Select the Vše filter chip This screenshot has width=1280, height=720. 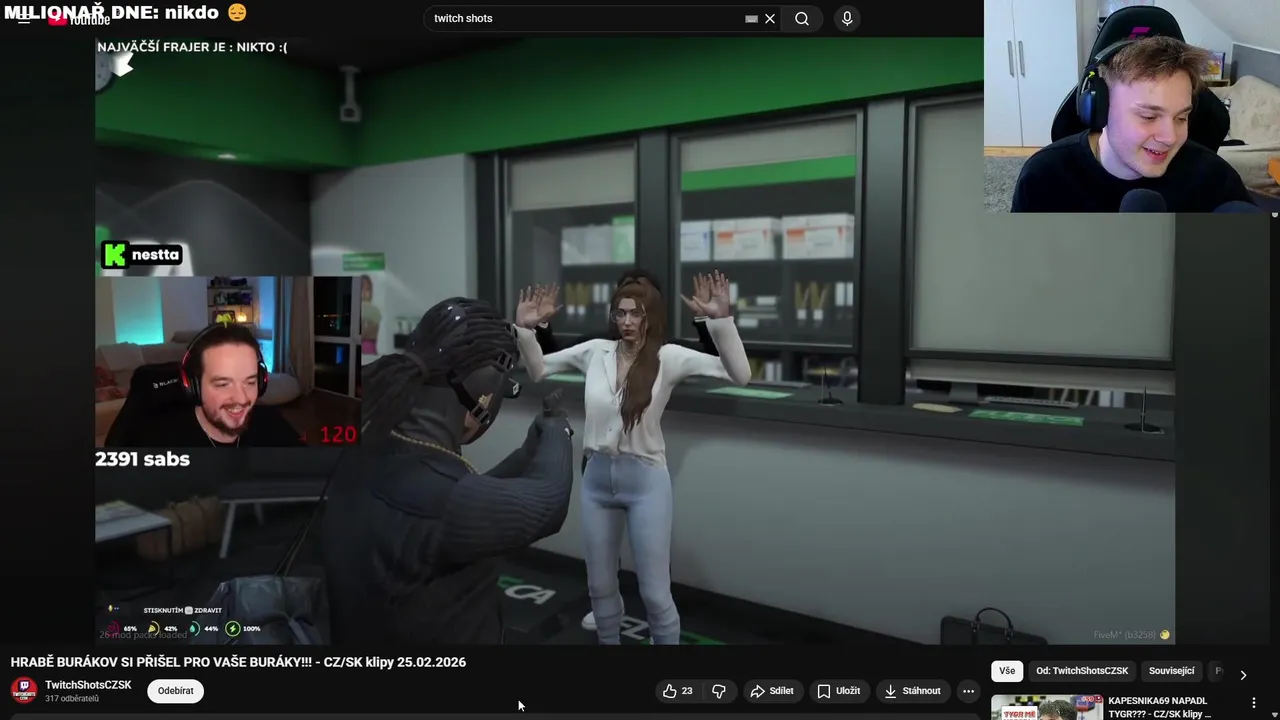(x=1007, y=671)
